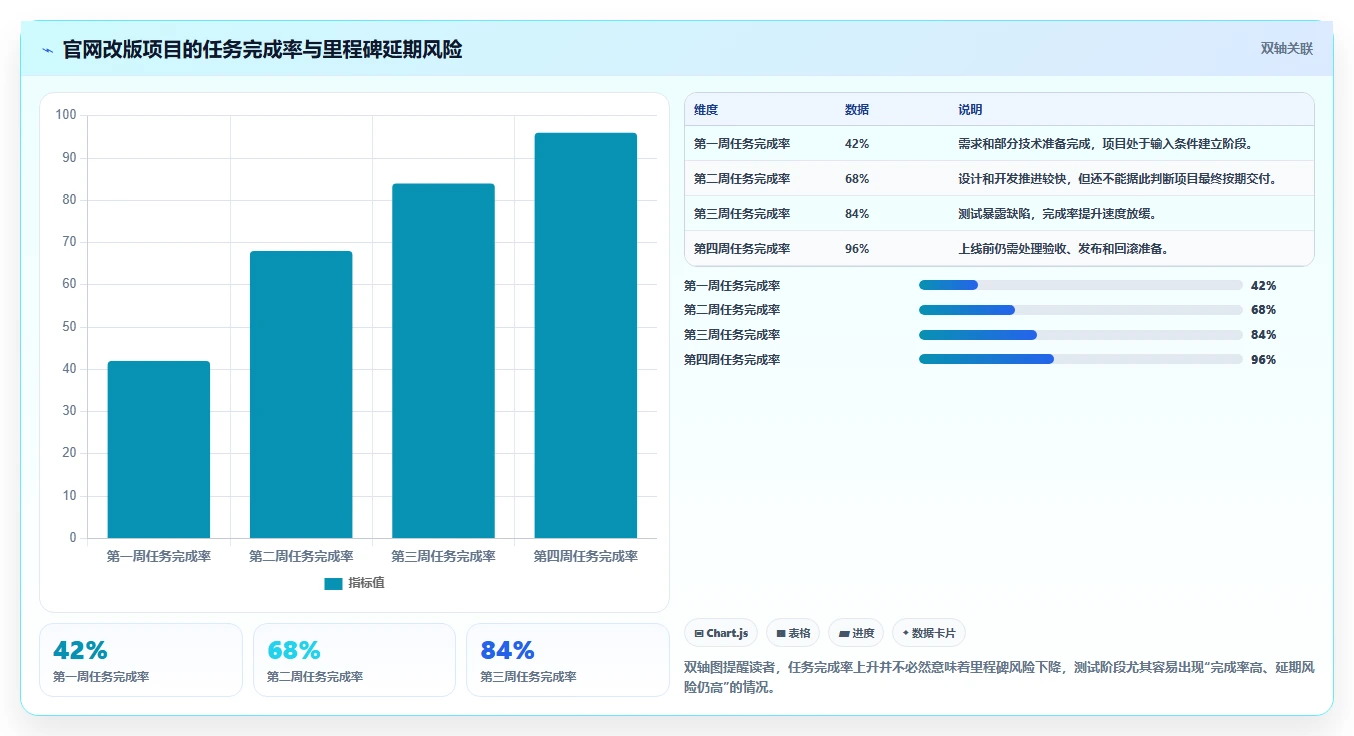Click the 96% value in the table

click(857, 249)
